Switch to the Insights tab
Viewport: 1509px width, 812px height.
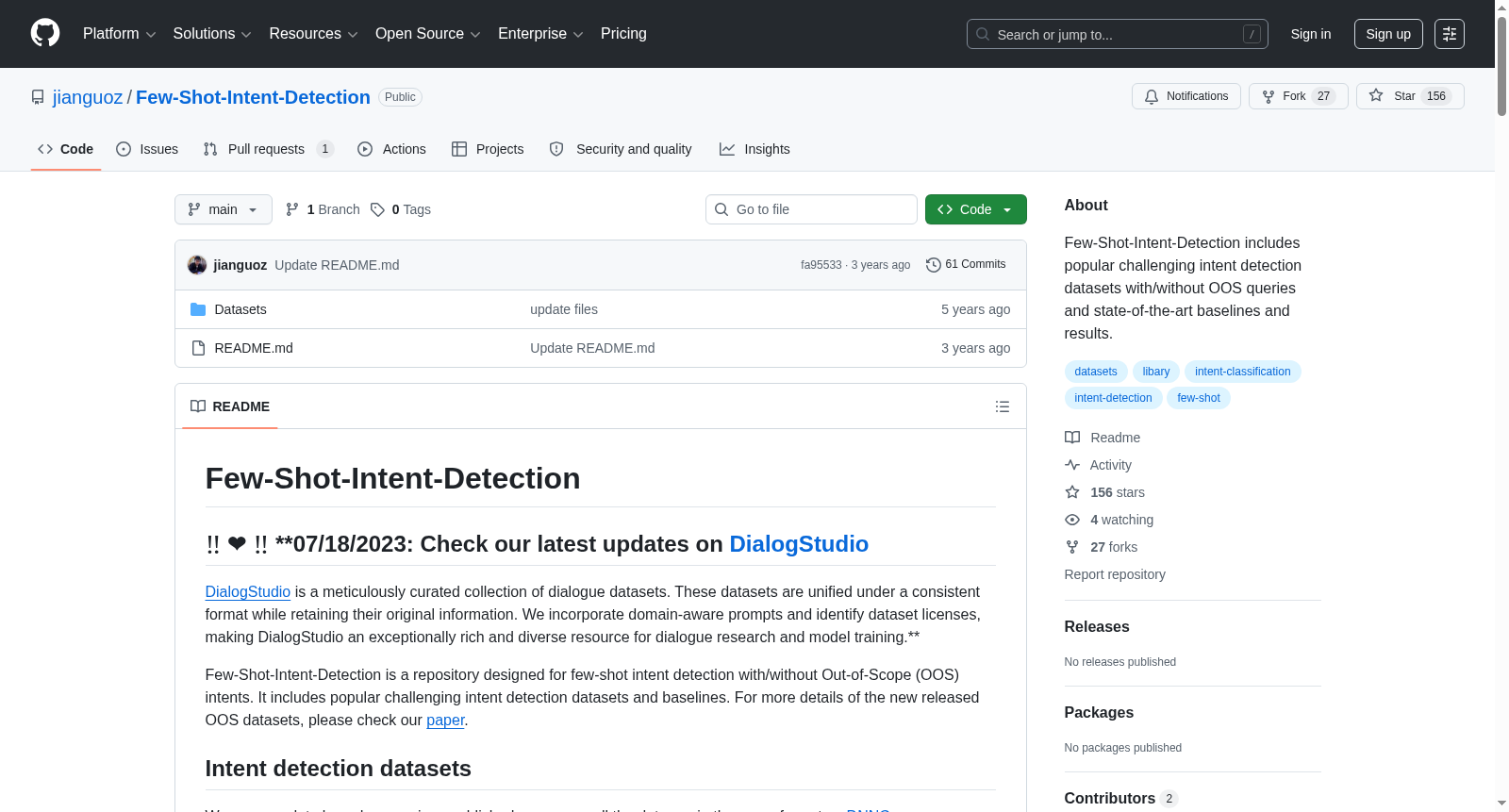point(754,149)
